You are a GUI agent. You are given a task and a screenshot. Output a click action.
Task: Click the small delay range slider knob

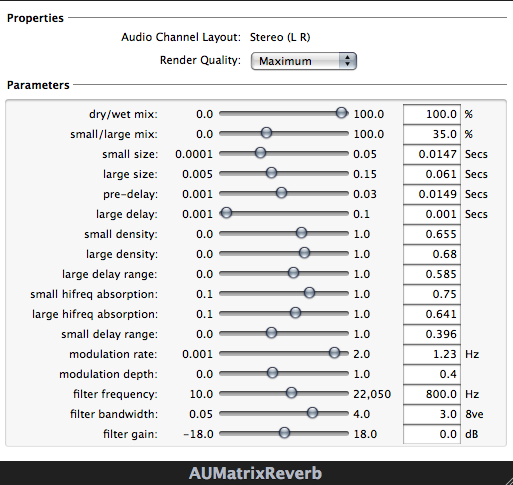[x=272, y=333]
